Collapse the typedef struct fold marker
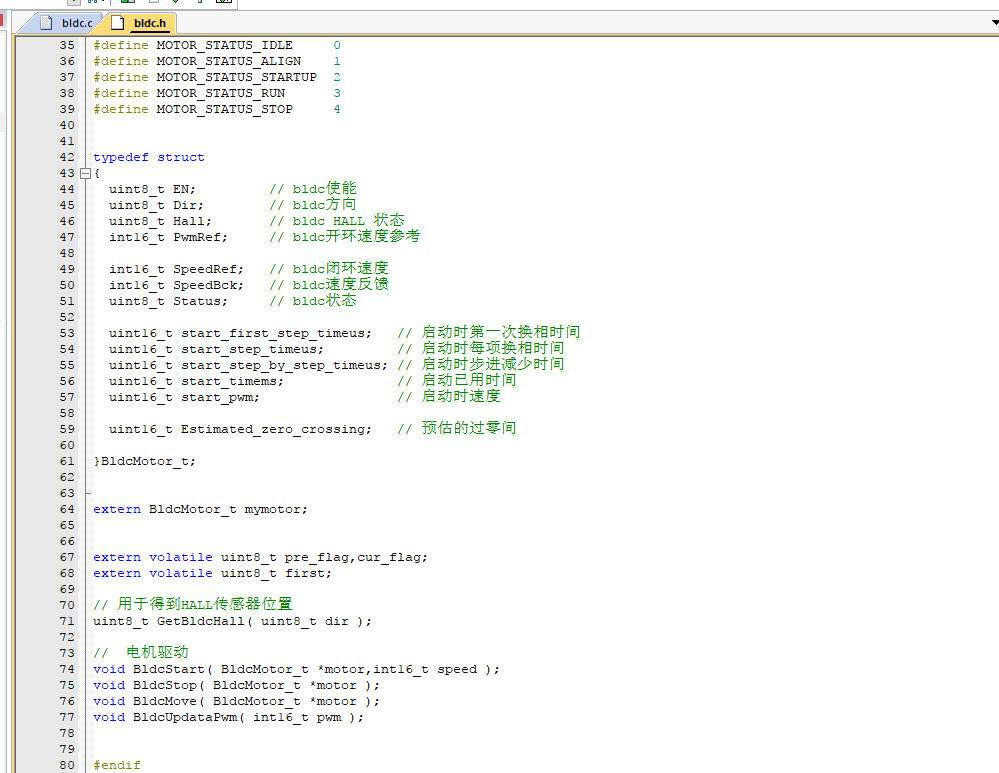This screenshot has height=773, width=999. [x=85, y=173]
